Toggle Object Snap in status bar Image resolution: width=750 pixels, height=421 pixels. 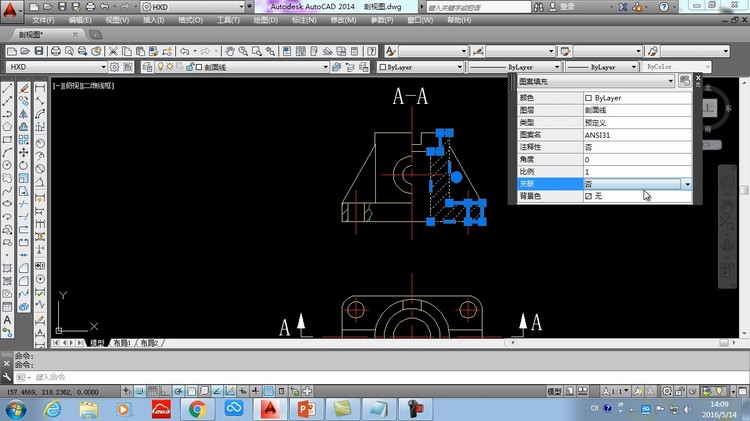pyautogui.click(x=191, y=391)
